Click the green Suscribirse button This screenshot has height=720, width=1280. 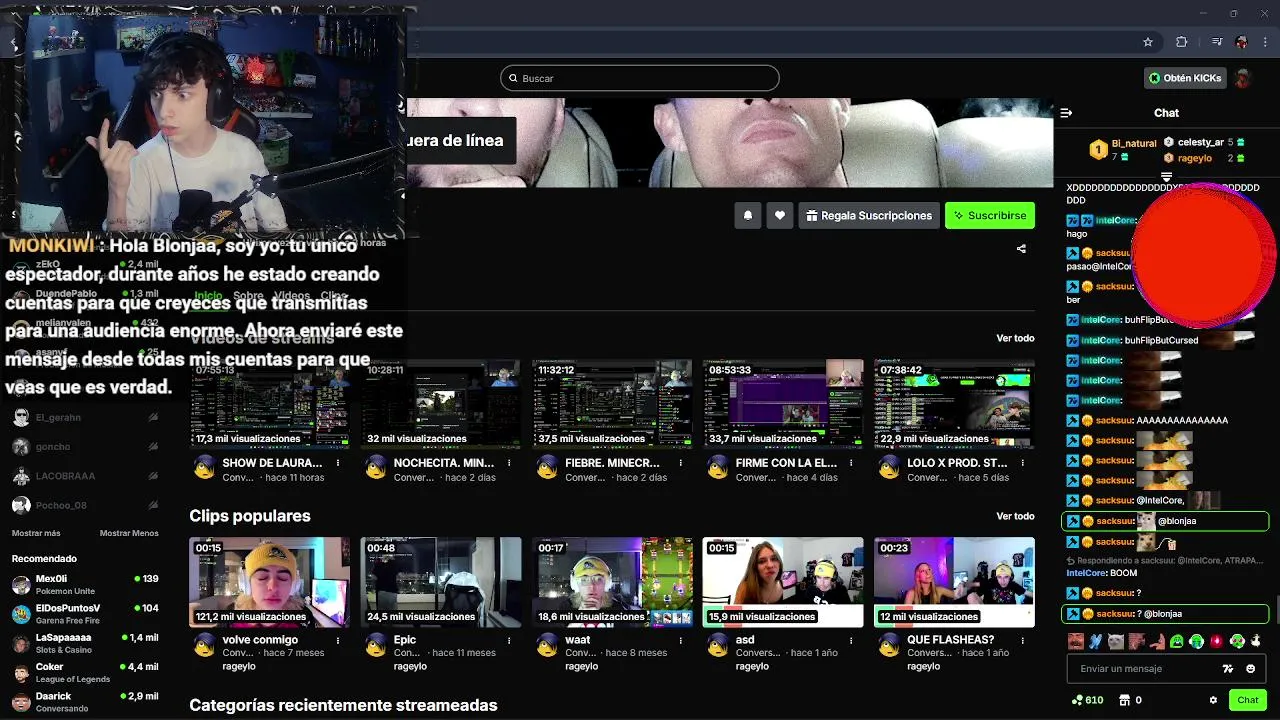990,215
